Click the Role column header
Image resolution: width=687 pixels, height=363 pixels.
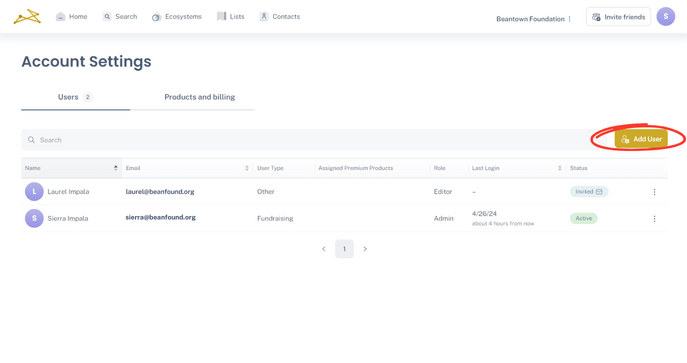[439, 168]
